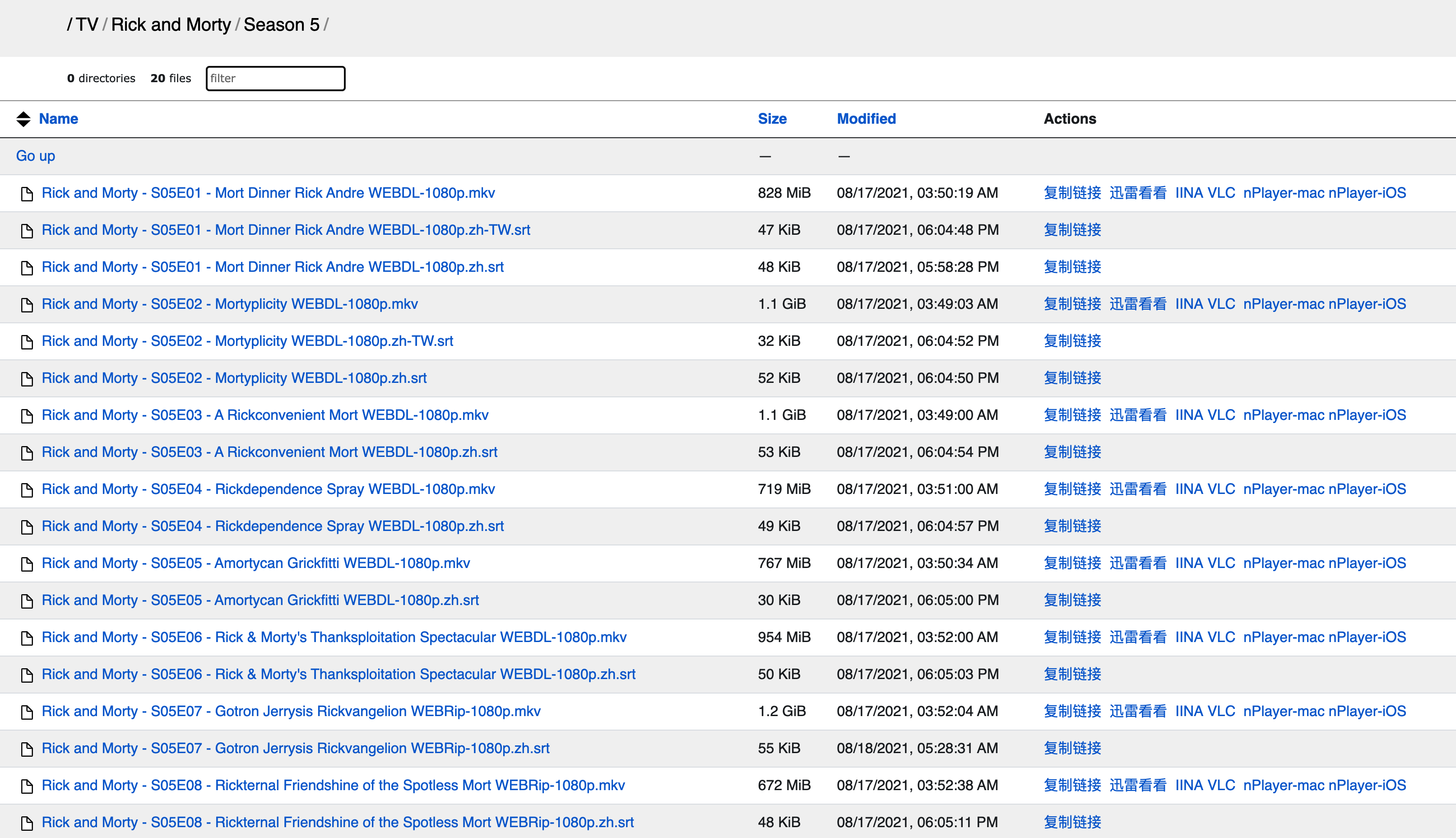Viewport: 1456px width, 838px height.
Task: Click 复制链接 for S05E04 zh.srt row
Action: pyautogui.click(x=1072, y=526)
